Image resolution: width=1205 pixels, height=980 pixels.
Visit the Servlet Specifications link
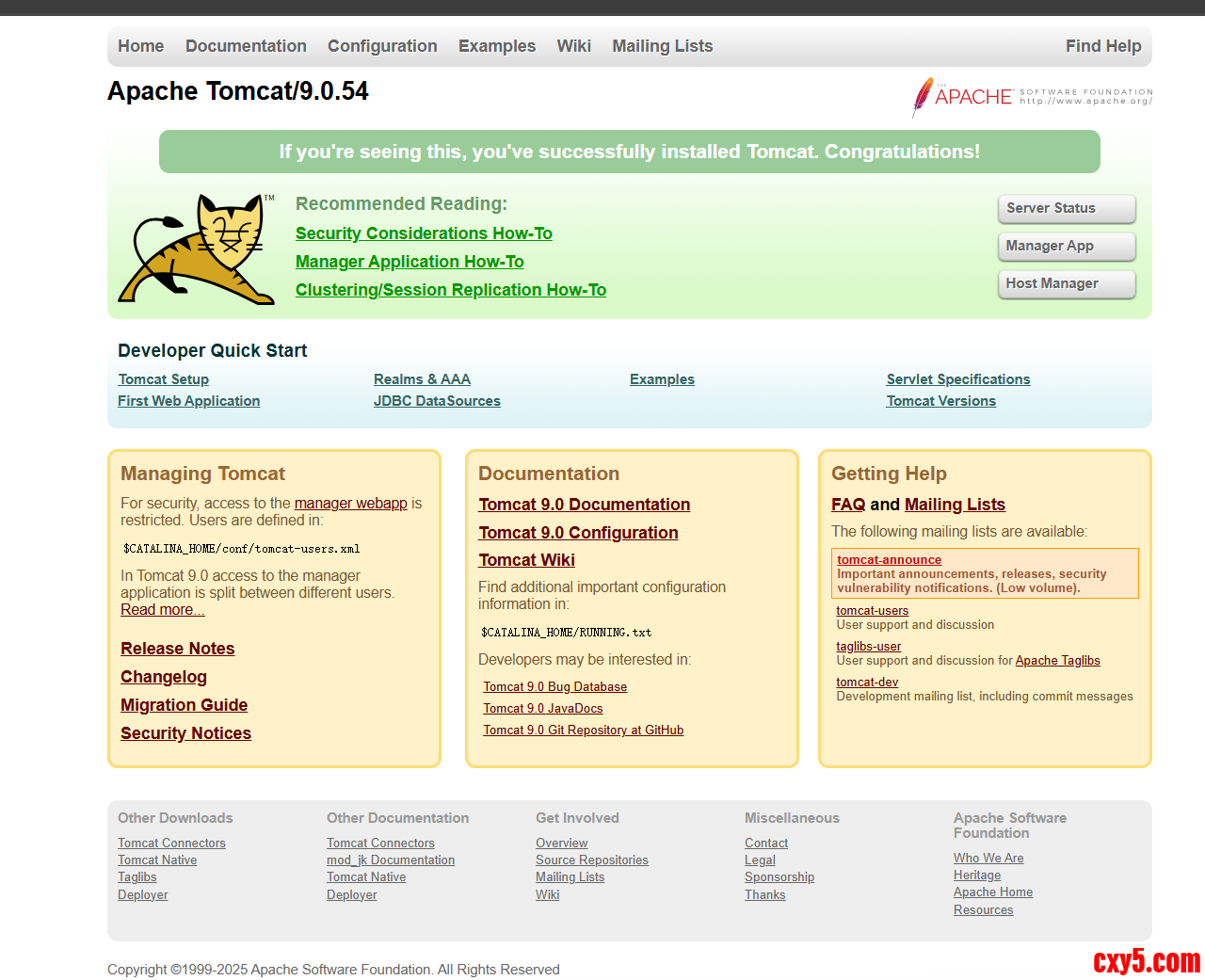[x=957, y=379]
